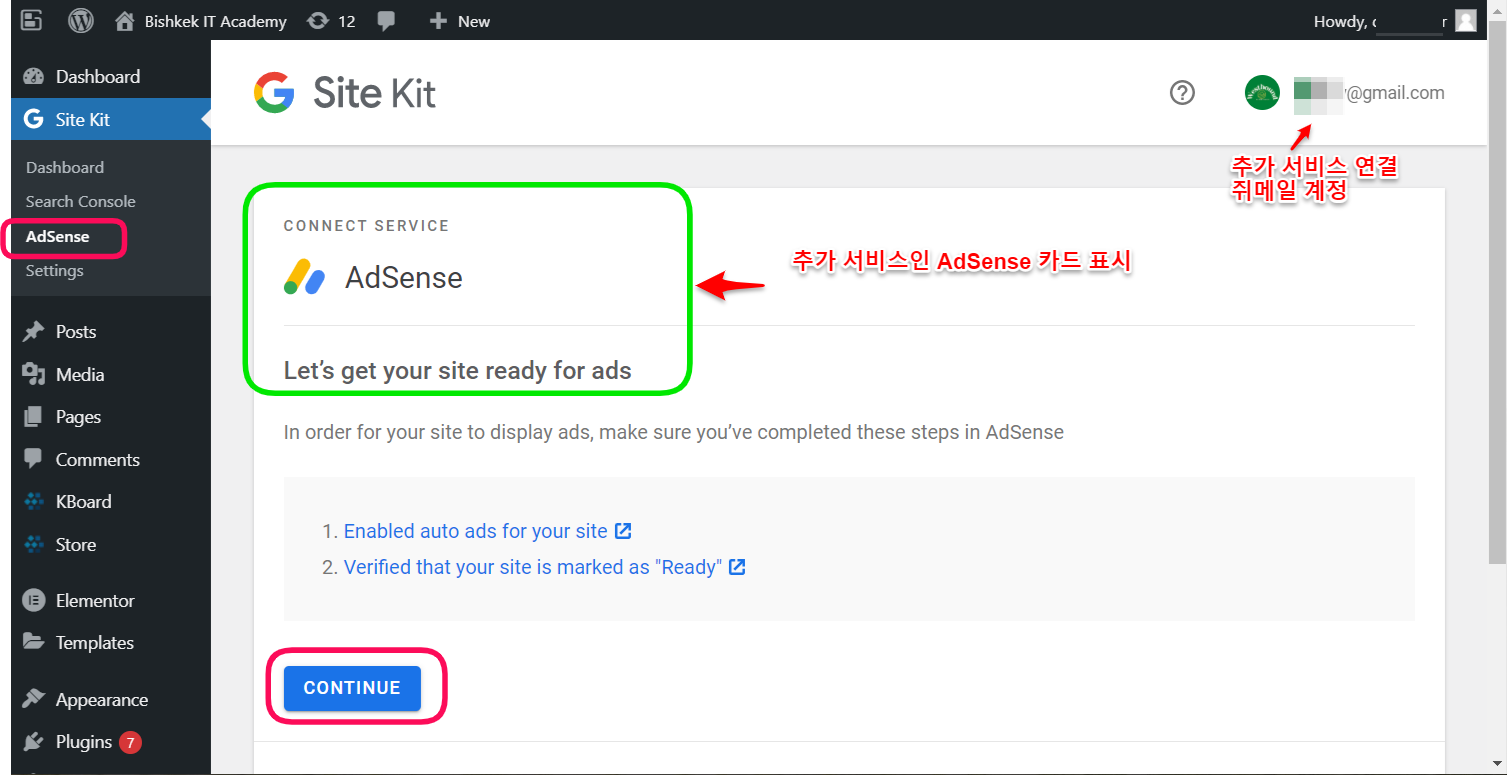Click the Dashboard menu label in sidebar
This screenshot has width=1507, height=775.
tap(98, 77)
